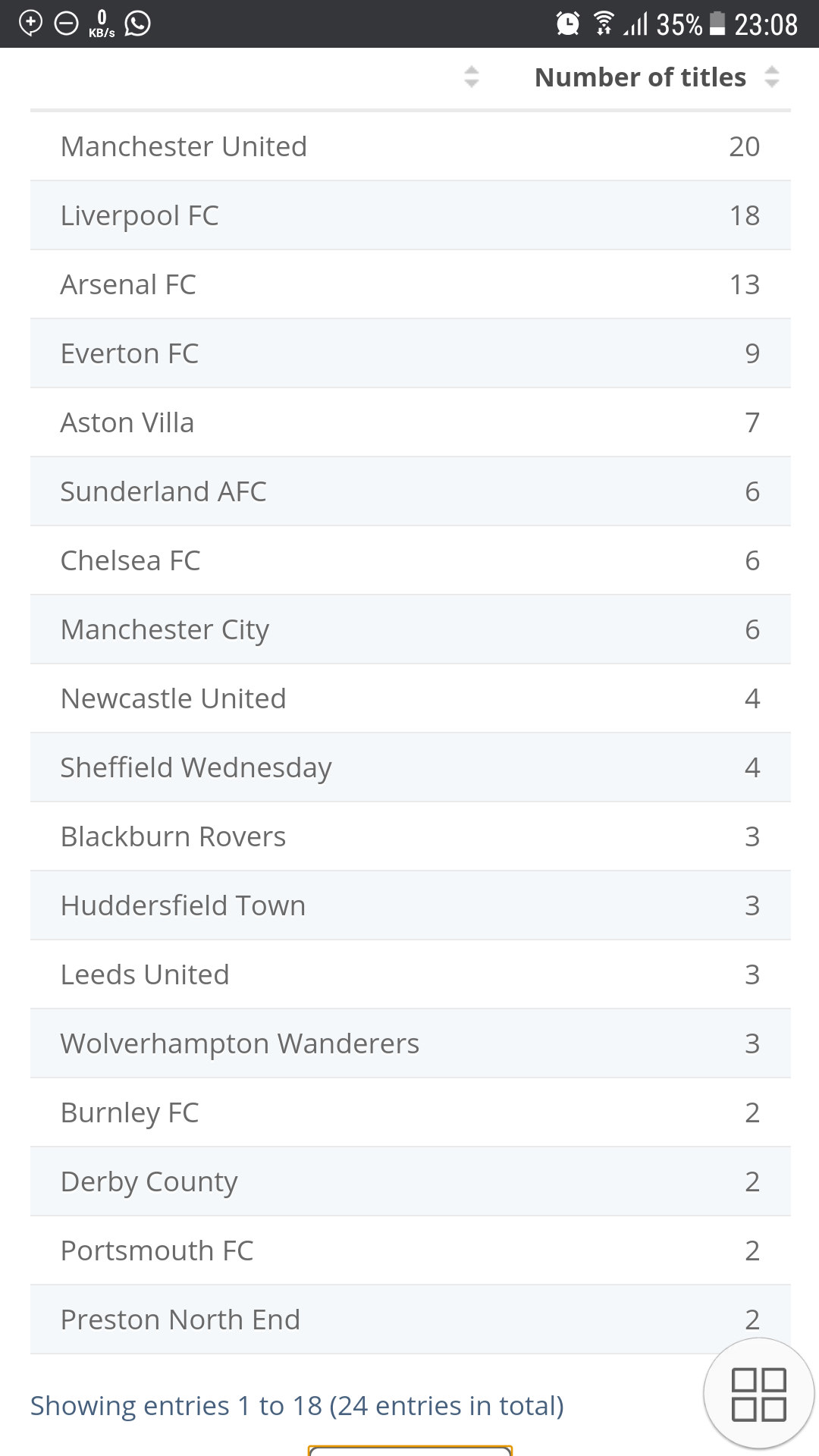Tap the orange-bordered button at bottom

click(410, 1450)
